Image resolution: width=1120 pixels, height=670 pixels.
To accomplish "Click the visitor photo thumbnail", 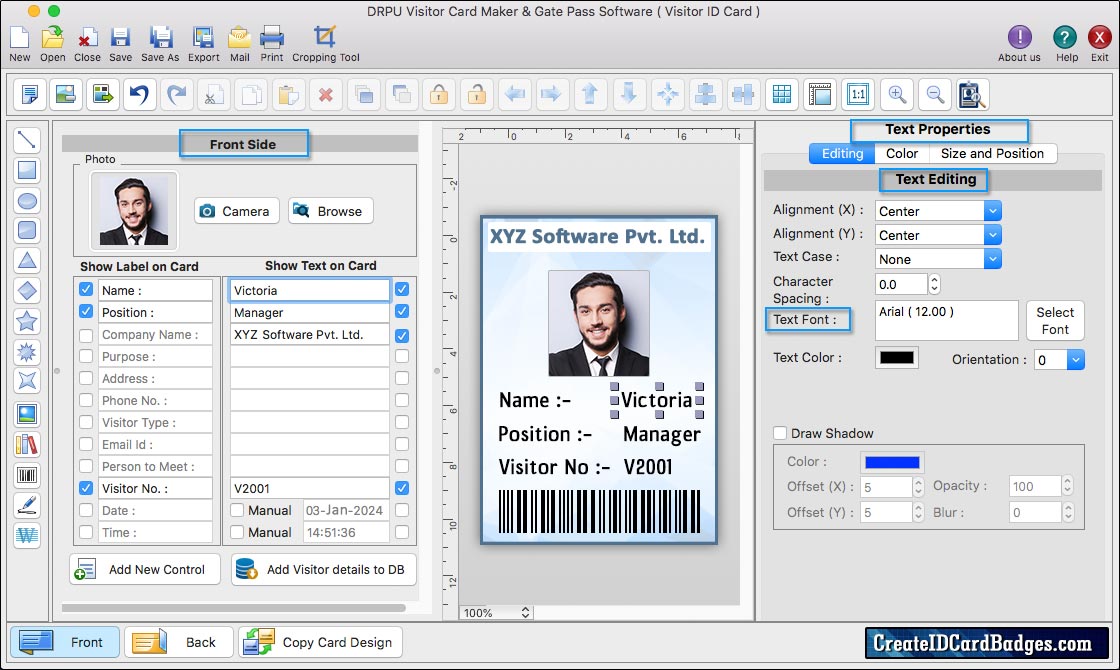I will [x=134, y=211].
